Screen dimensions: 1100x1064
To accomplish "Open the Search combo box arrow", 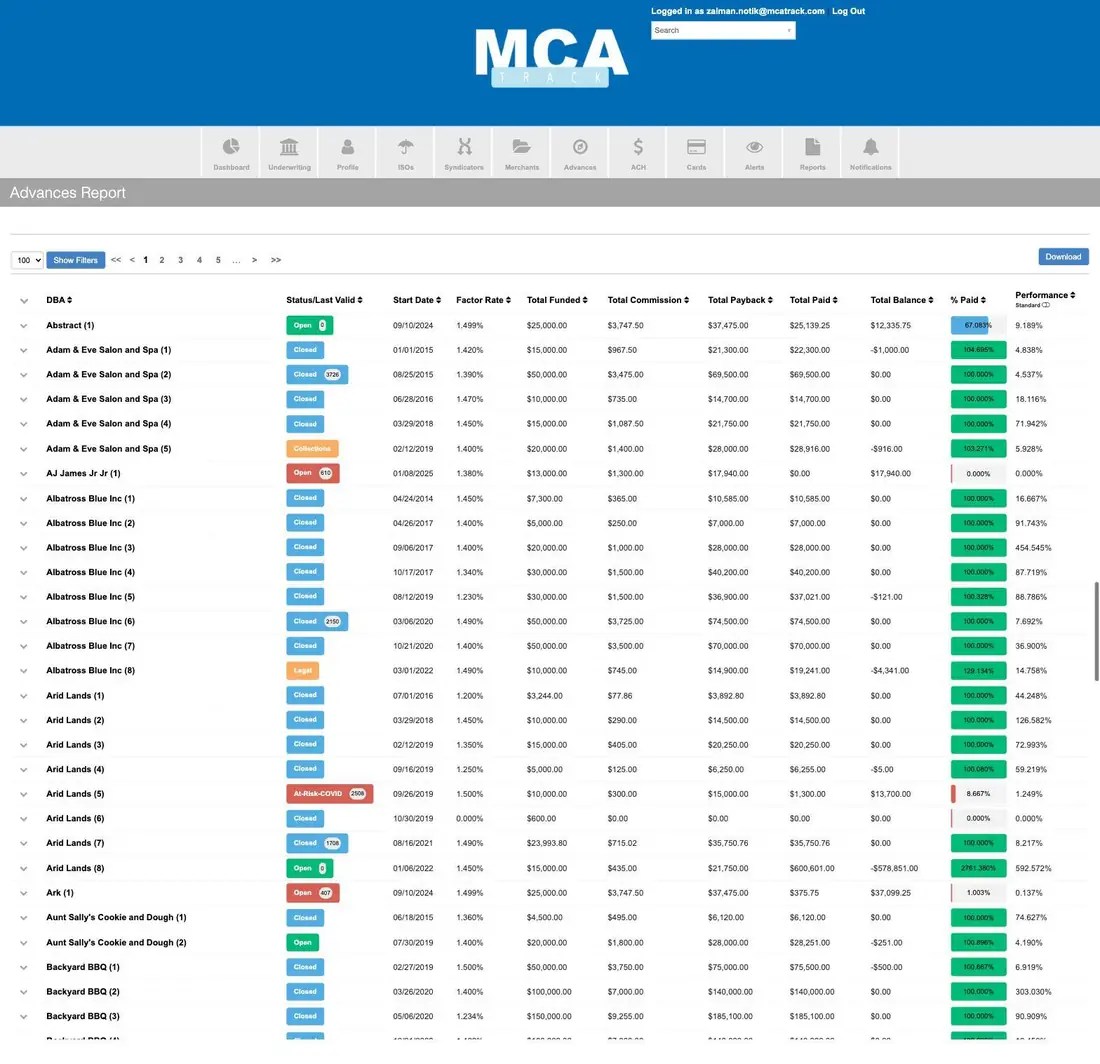I will (789, 31).
